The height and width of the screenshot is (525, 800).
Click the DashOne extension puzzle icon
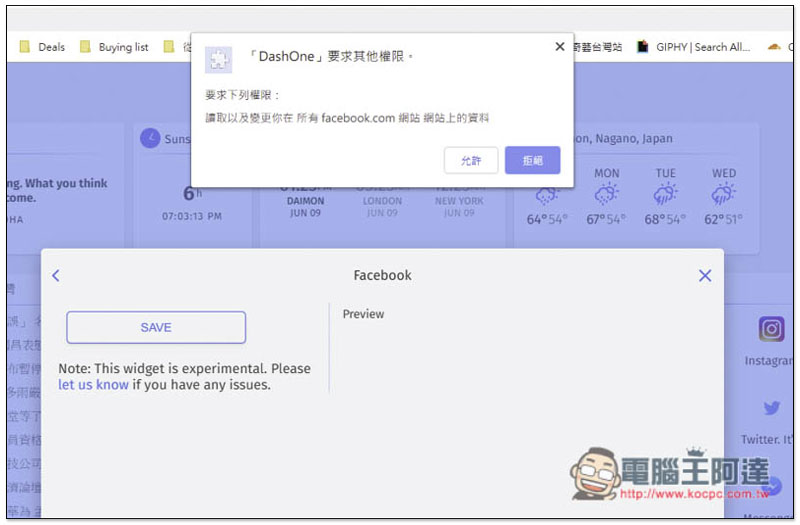coord(218,60)
